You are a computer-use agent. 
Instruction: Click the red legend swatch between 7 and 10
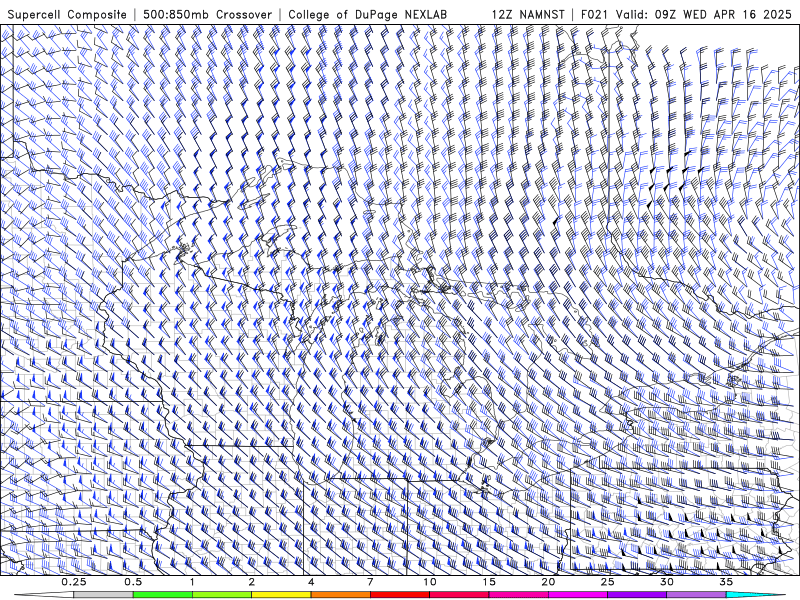point(399,595)
